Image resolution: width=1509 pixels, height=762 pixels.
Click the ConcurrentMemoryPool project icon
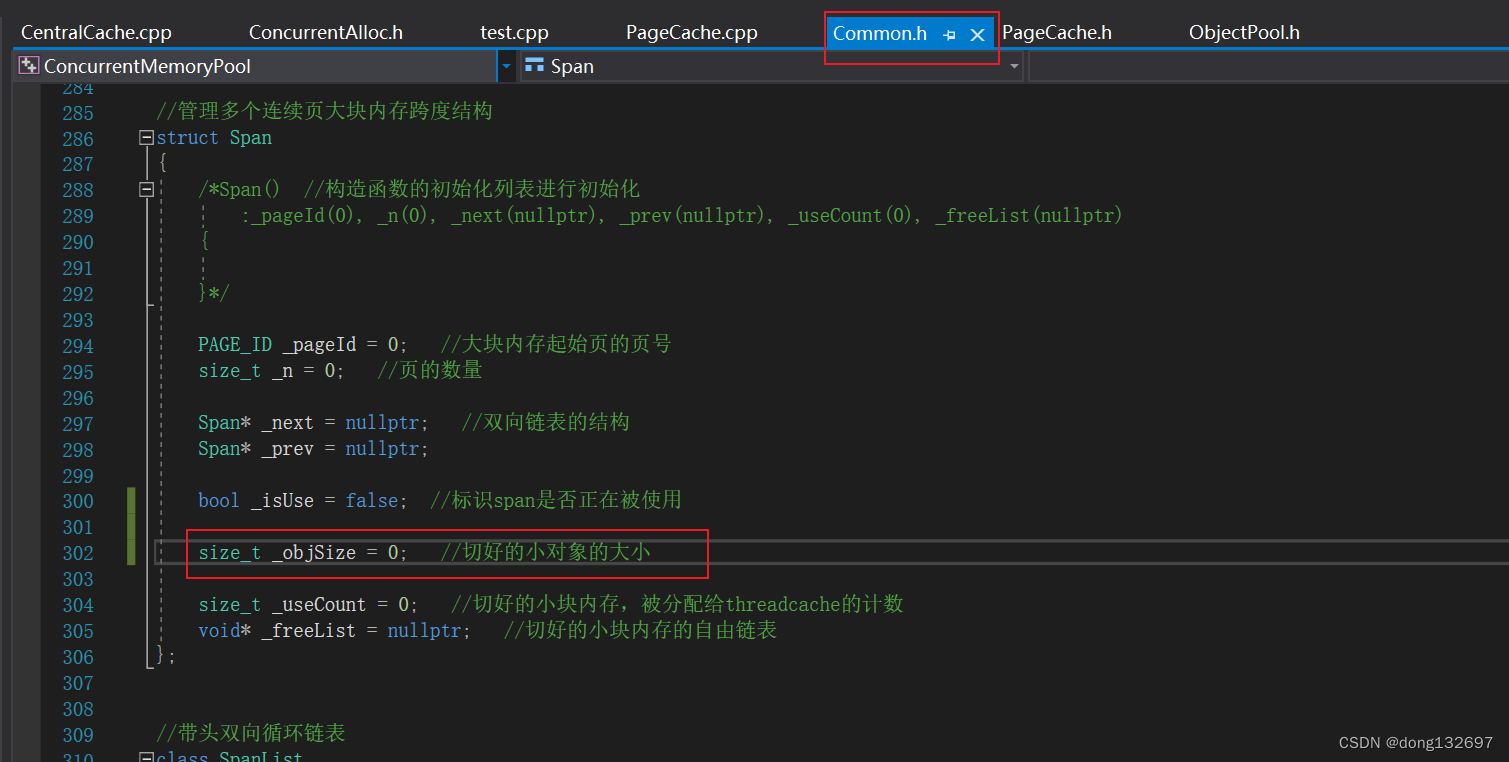(29, 66)
